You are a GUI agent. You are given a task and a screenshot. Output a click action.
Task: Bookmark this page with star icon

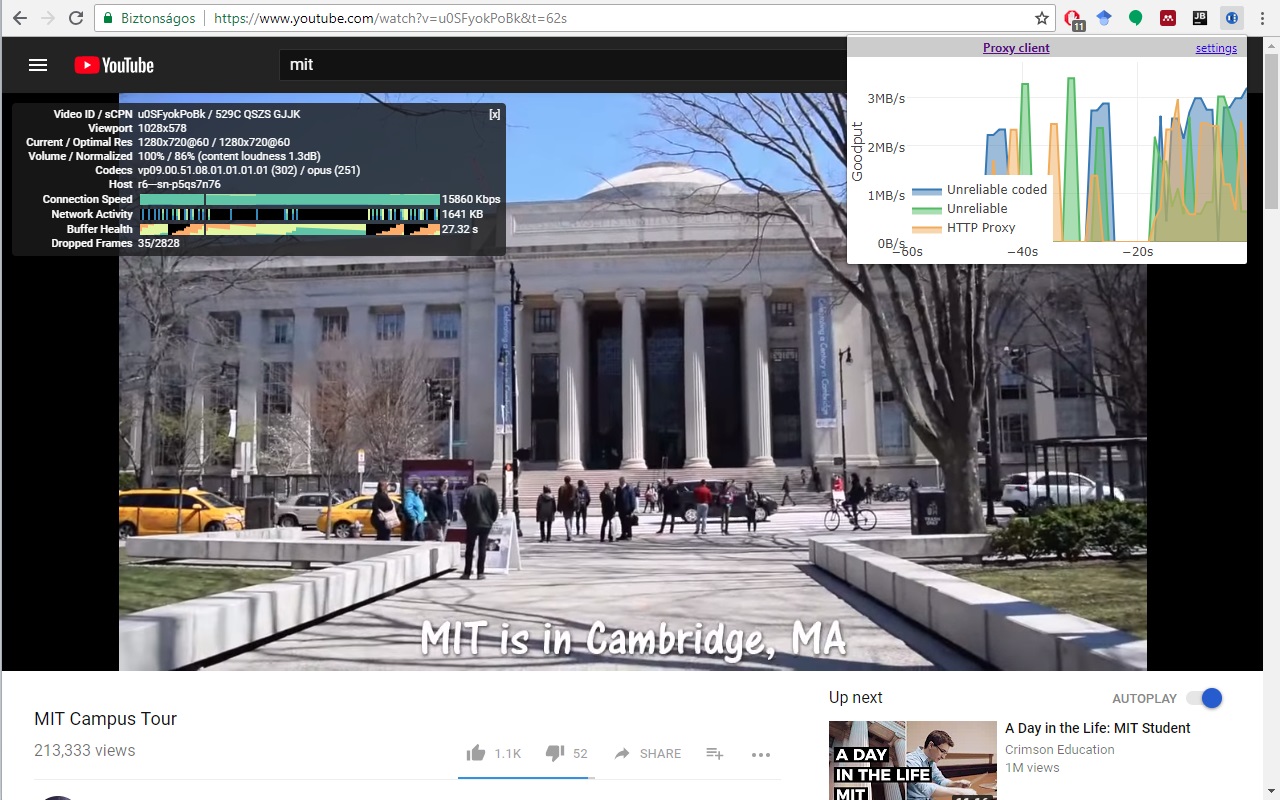pyautogui.click(x=1042, y=18)
